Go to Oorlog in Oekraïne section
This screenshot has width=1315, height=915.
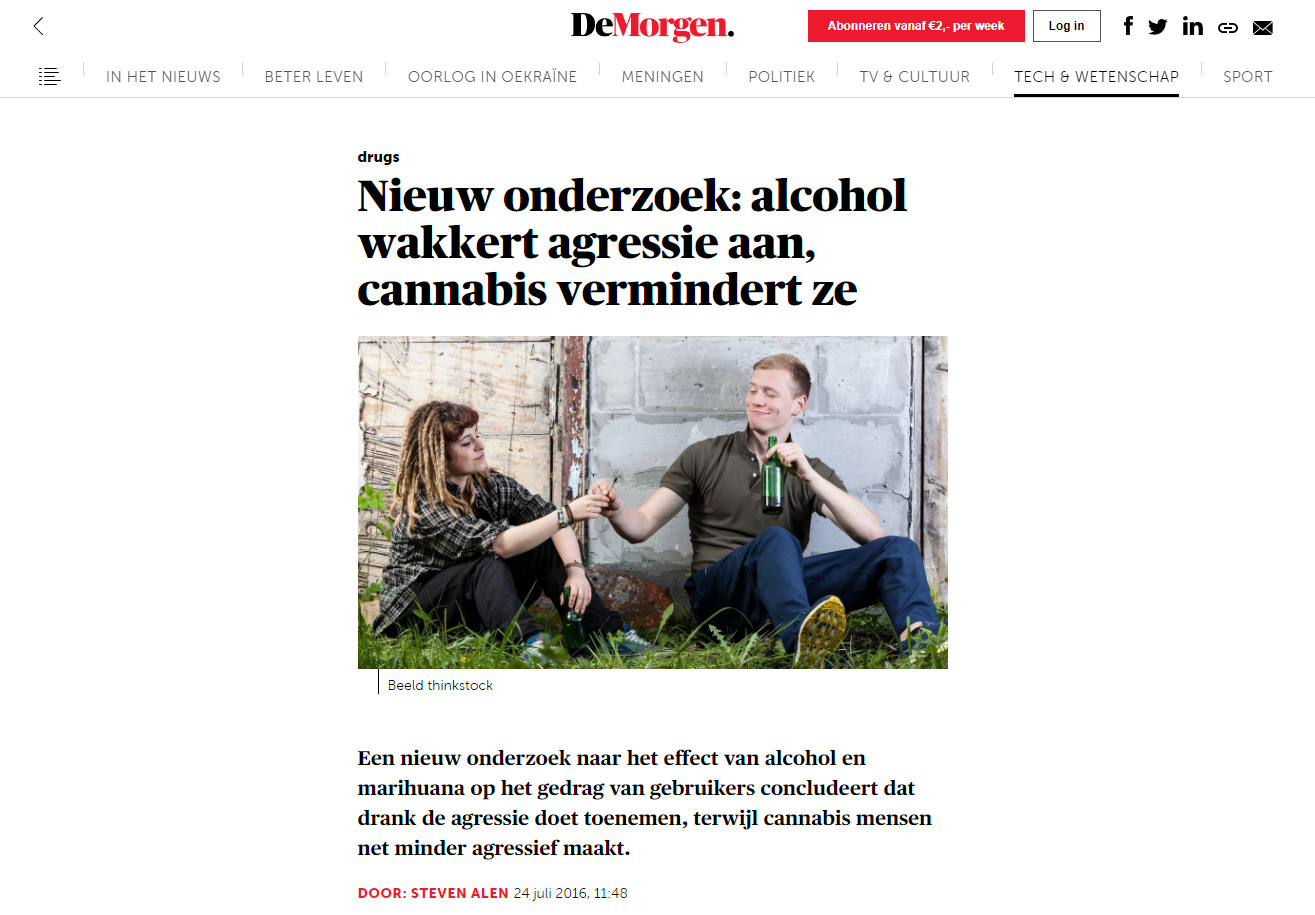click(492, 76)
